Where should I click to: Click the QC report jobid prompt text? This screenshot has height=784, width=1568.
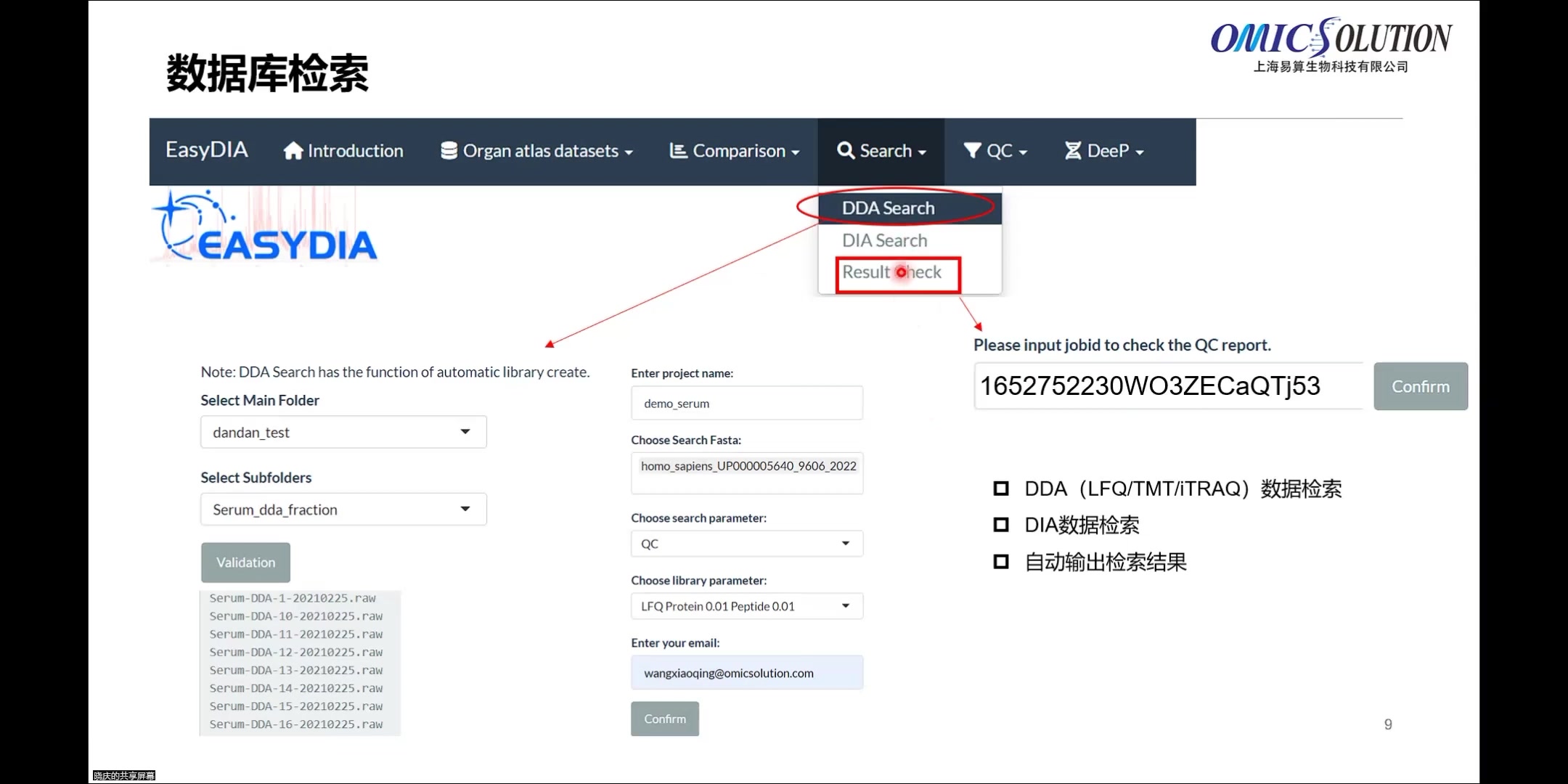(1122, 345)
